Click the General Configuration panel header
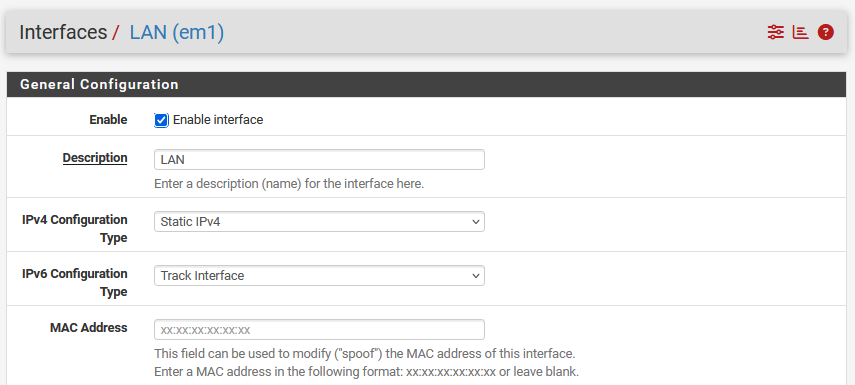Screen dimensions: 855x385 426,85
